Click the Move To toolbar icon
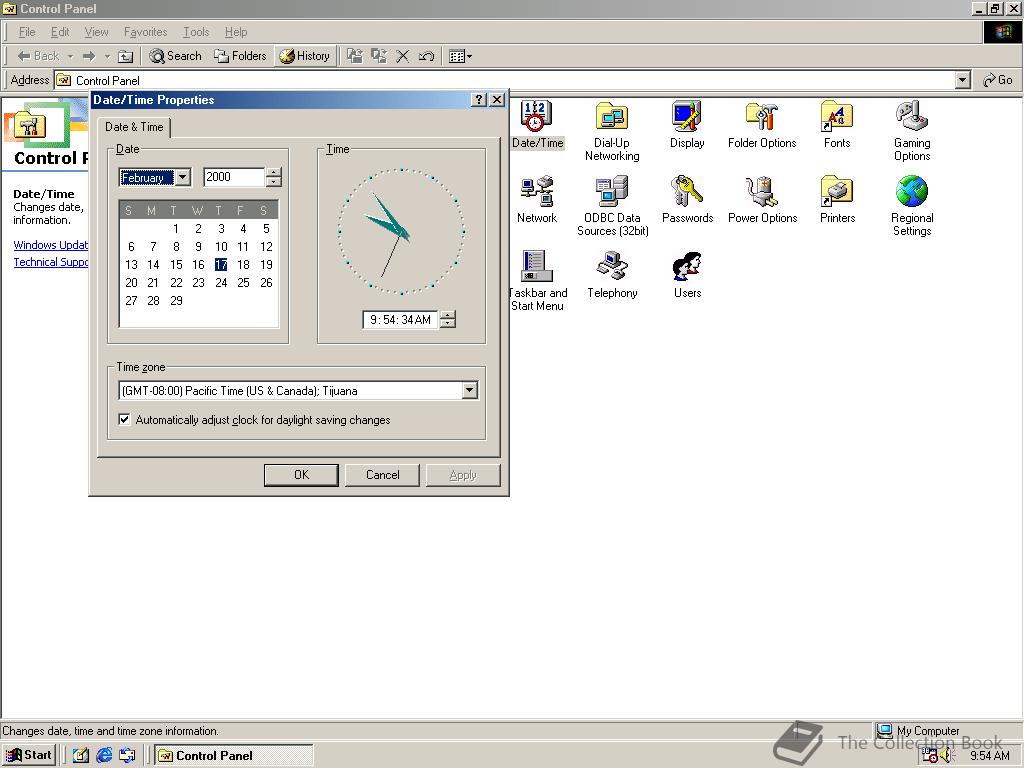Image resolution: width=1024 pixels, height=768 pixels. [x=355, y=56]
